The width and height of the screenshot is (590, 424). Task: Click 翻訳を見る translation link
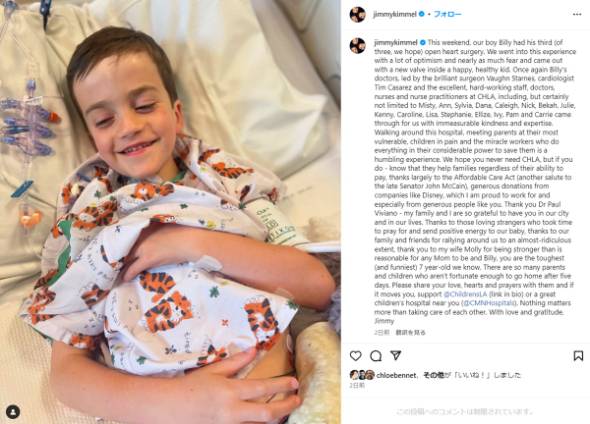(x=410, y=332)
